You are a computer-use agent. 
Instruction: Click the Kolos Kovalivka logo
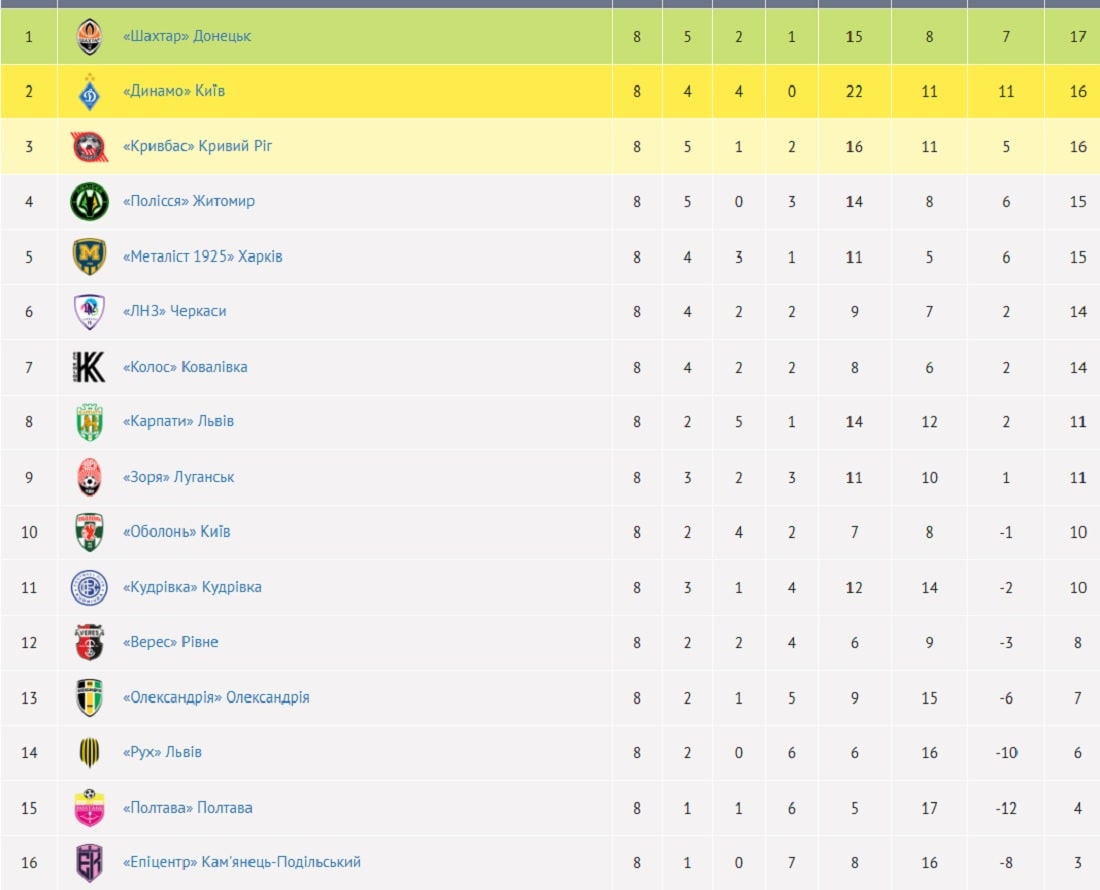click(x=89, y=367)
